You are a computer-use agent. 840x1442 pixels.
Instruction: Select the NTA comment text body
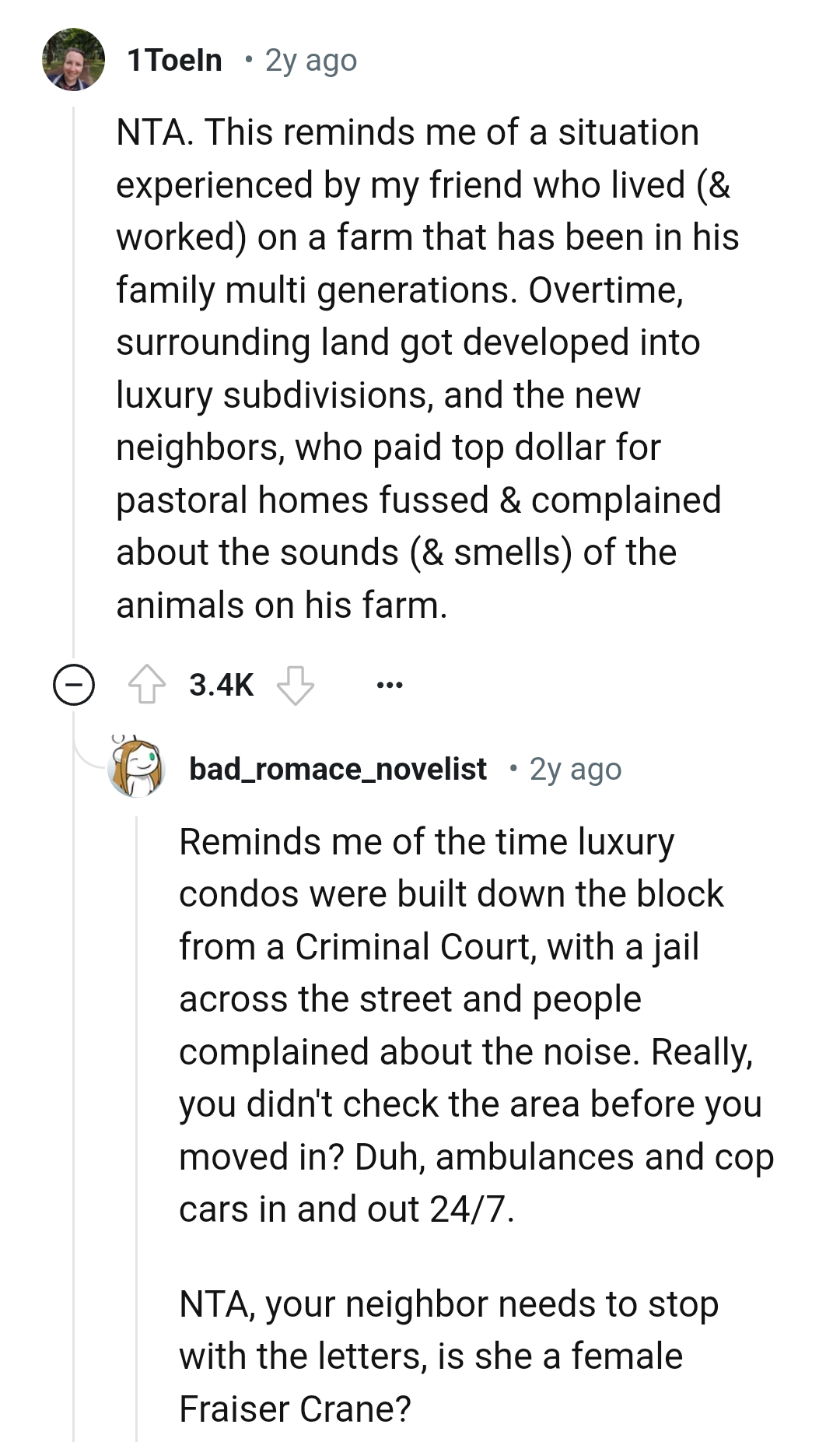pos(420,366)
